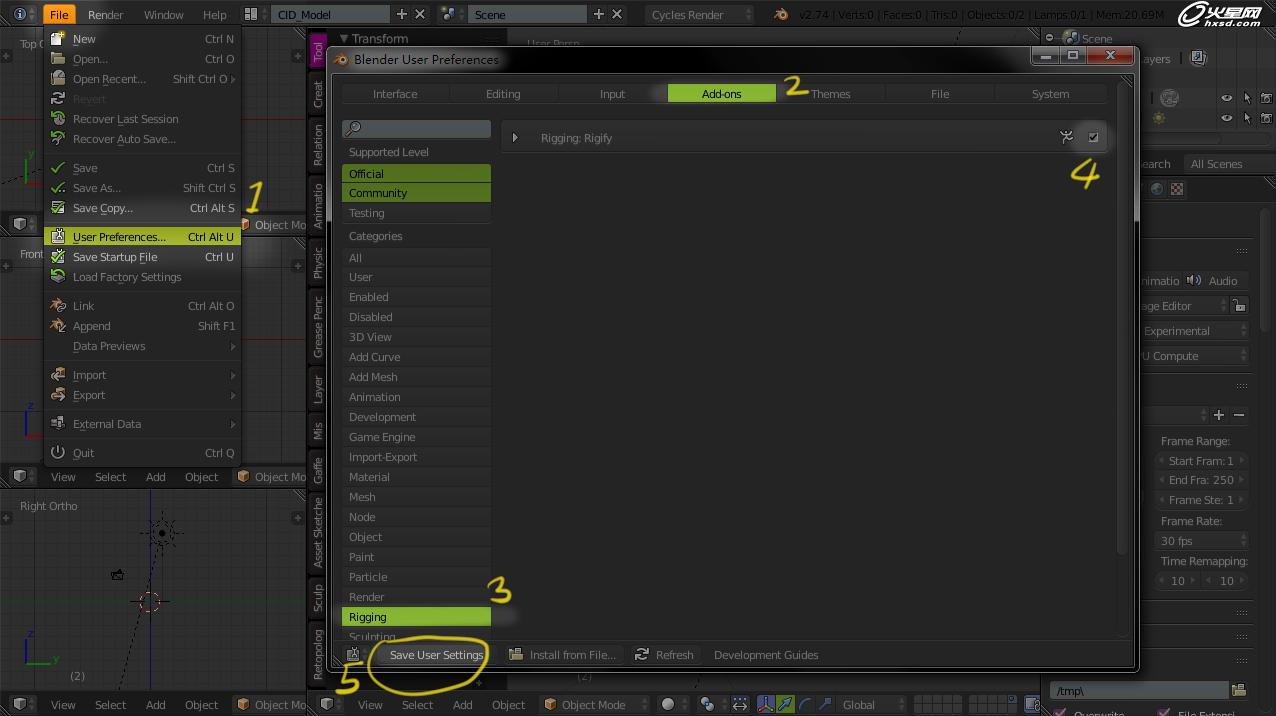This screenshot has height=716, width=1276.
Task: Expand the Rigging: Rigify add-on details
Action: point(515,138)
